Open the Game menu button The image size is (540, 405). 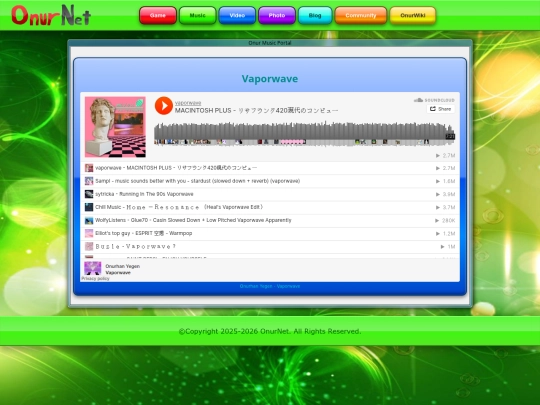click(158, 15)
